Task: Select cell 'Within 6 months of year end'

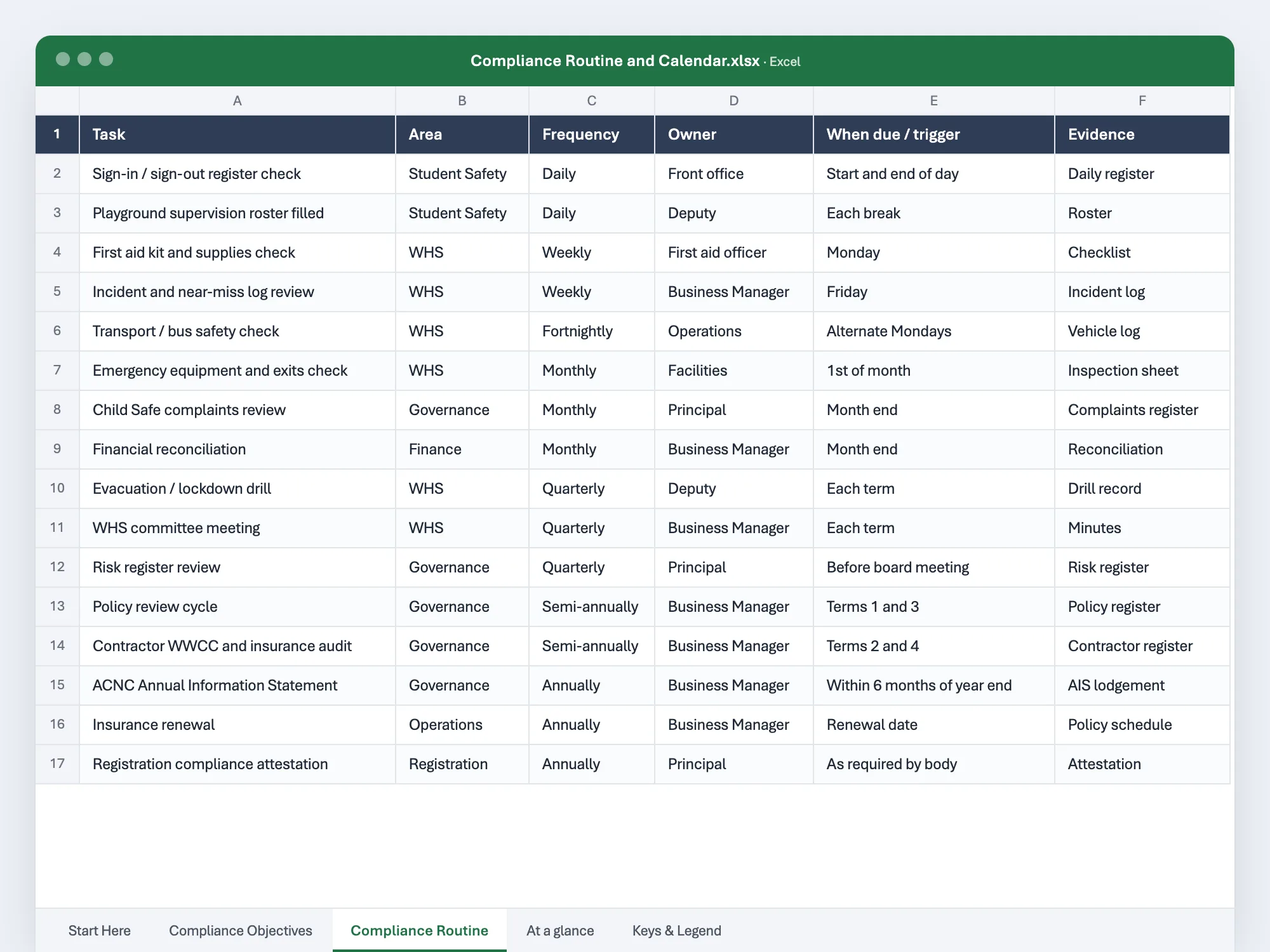Action: pyautogui.click(x=934, y=685)
